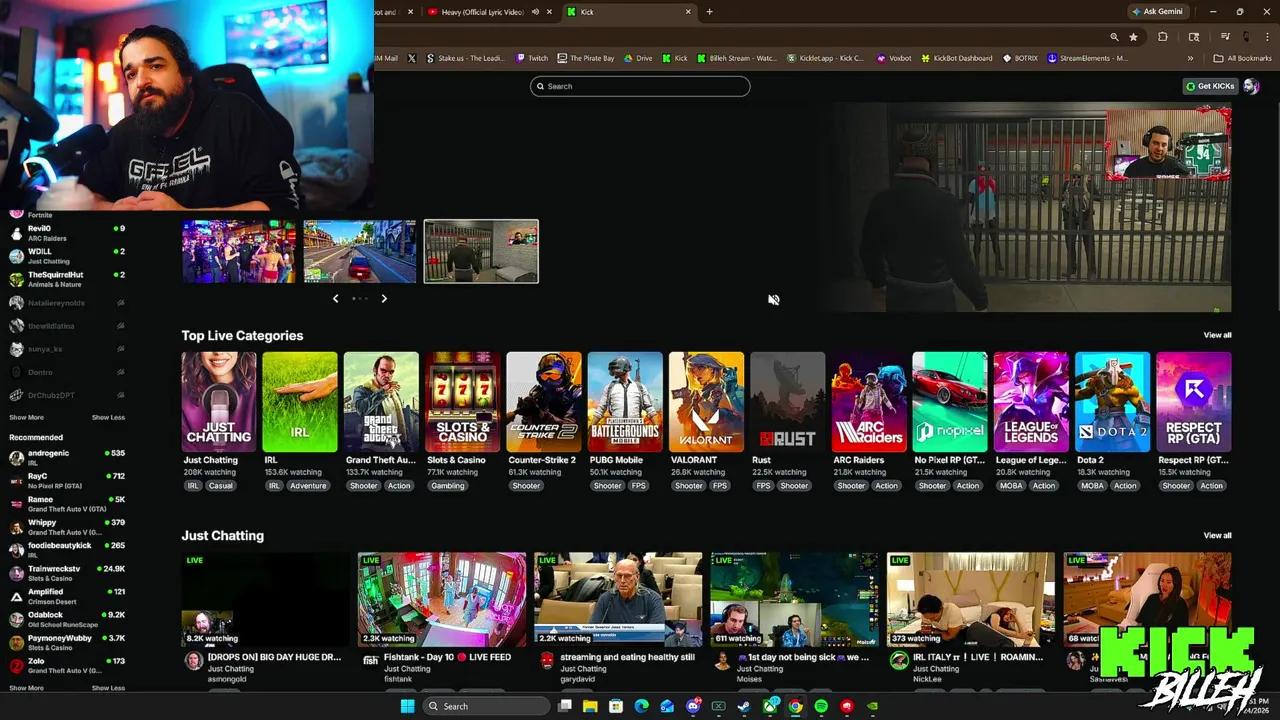Open the Chrome extensions puzzle icon
1280x720 pixels.
(1163, 37)
